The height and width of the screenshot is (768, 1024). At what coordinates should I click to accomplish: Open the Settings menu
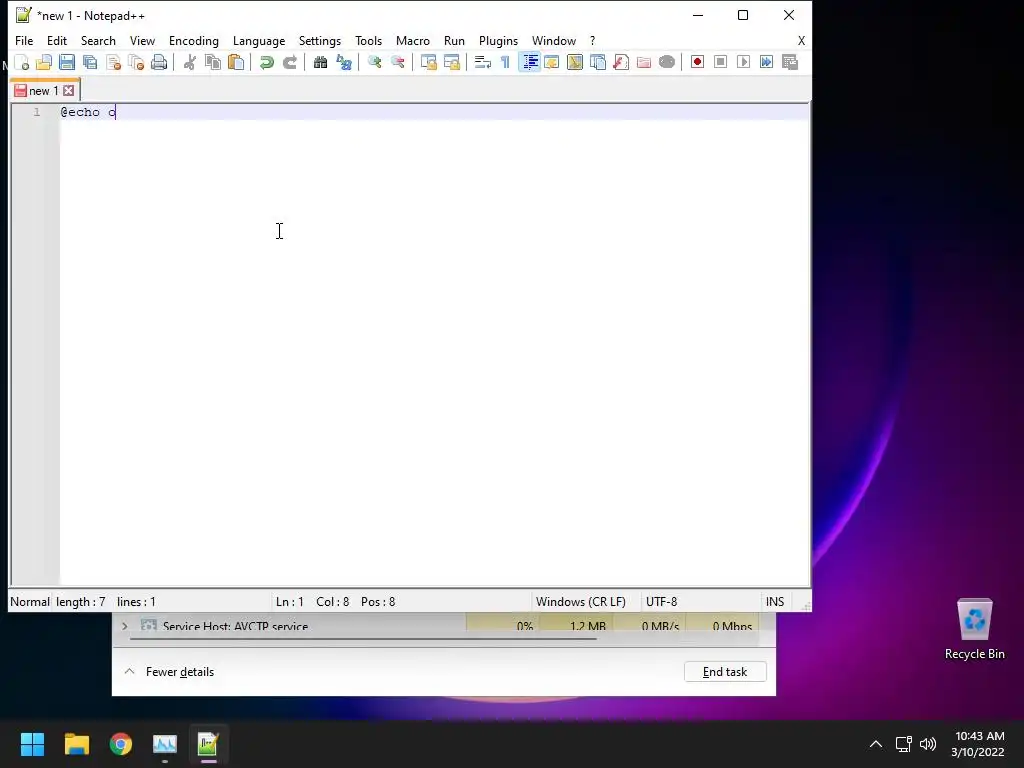point(320,40)
